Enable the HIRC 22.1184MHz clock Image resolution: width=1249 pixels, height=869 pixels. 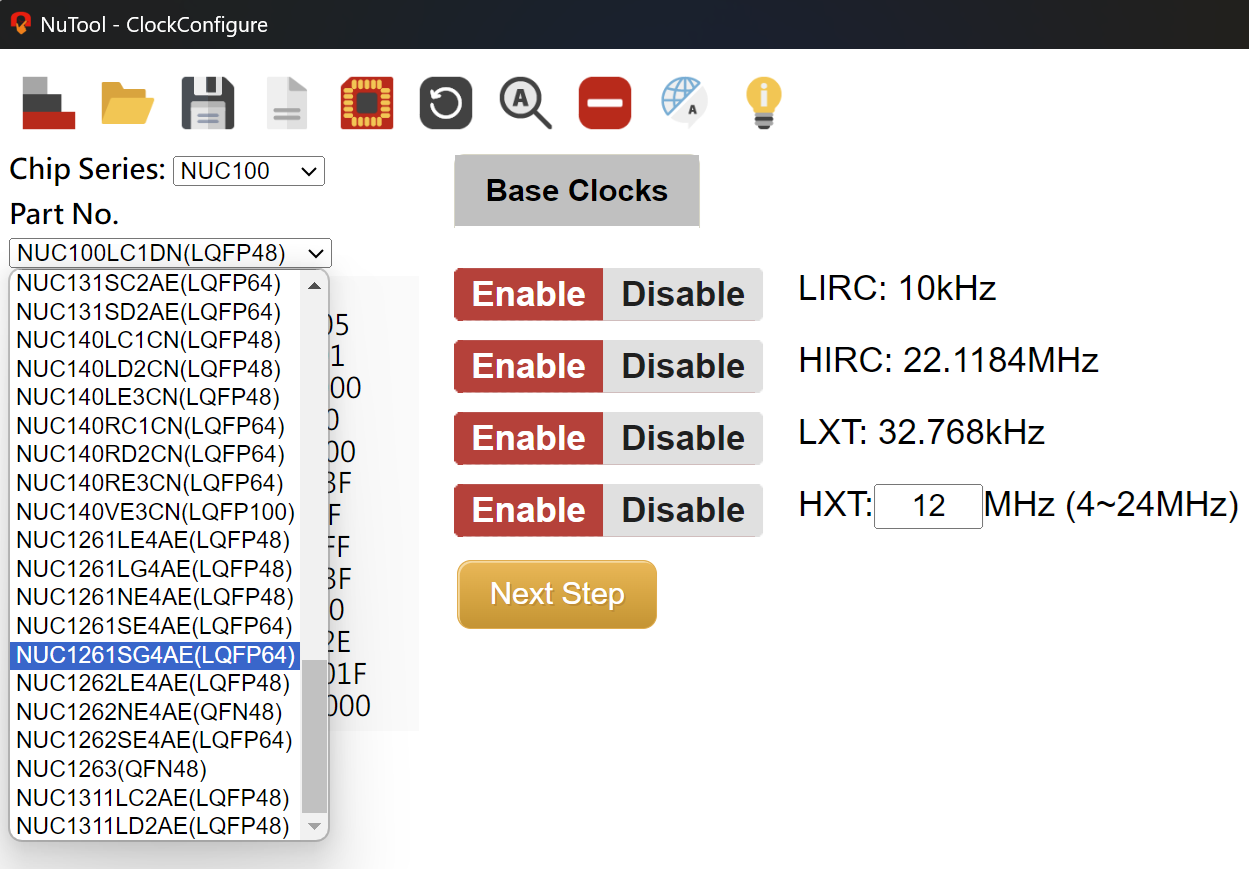point(529,366)
